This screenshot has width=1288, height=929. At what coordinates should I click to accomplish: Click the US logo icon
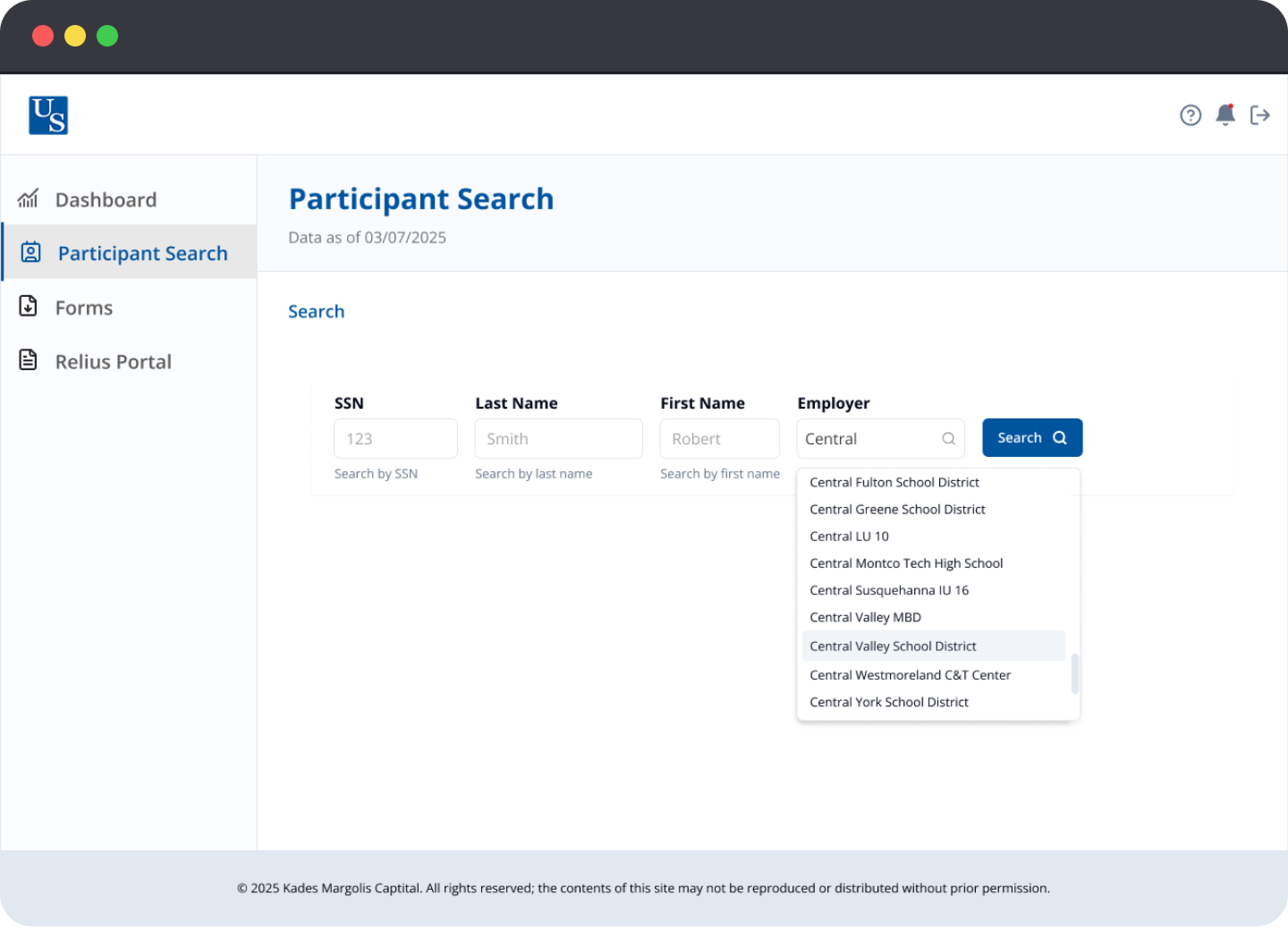coord(48,115)
